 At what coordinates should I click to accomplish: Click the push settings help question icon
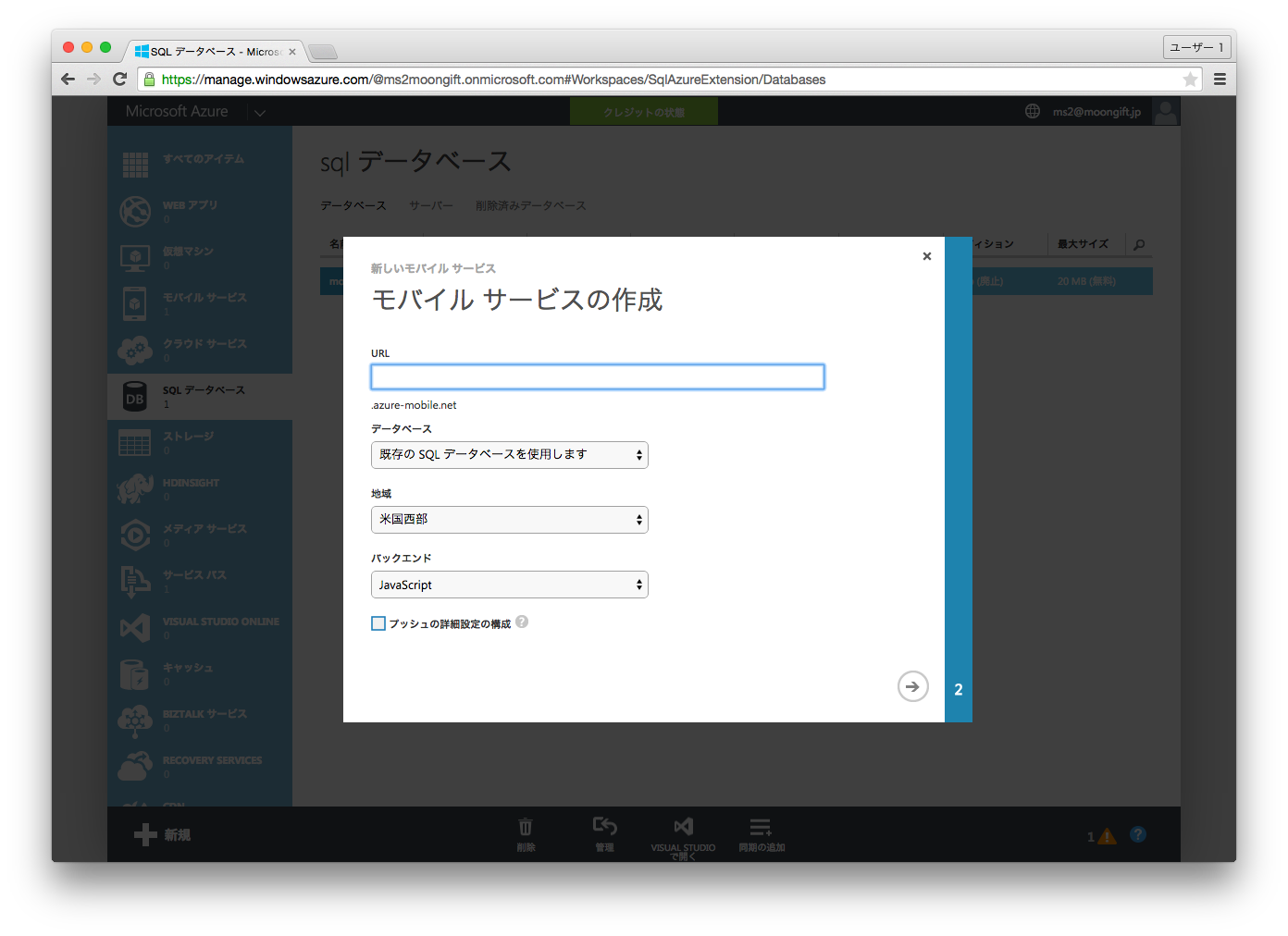click(522, 622)
